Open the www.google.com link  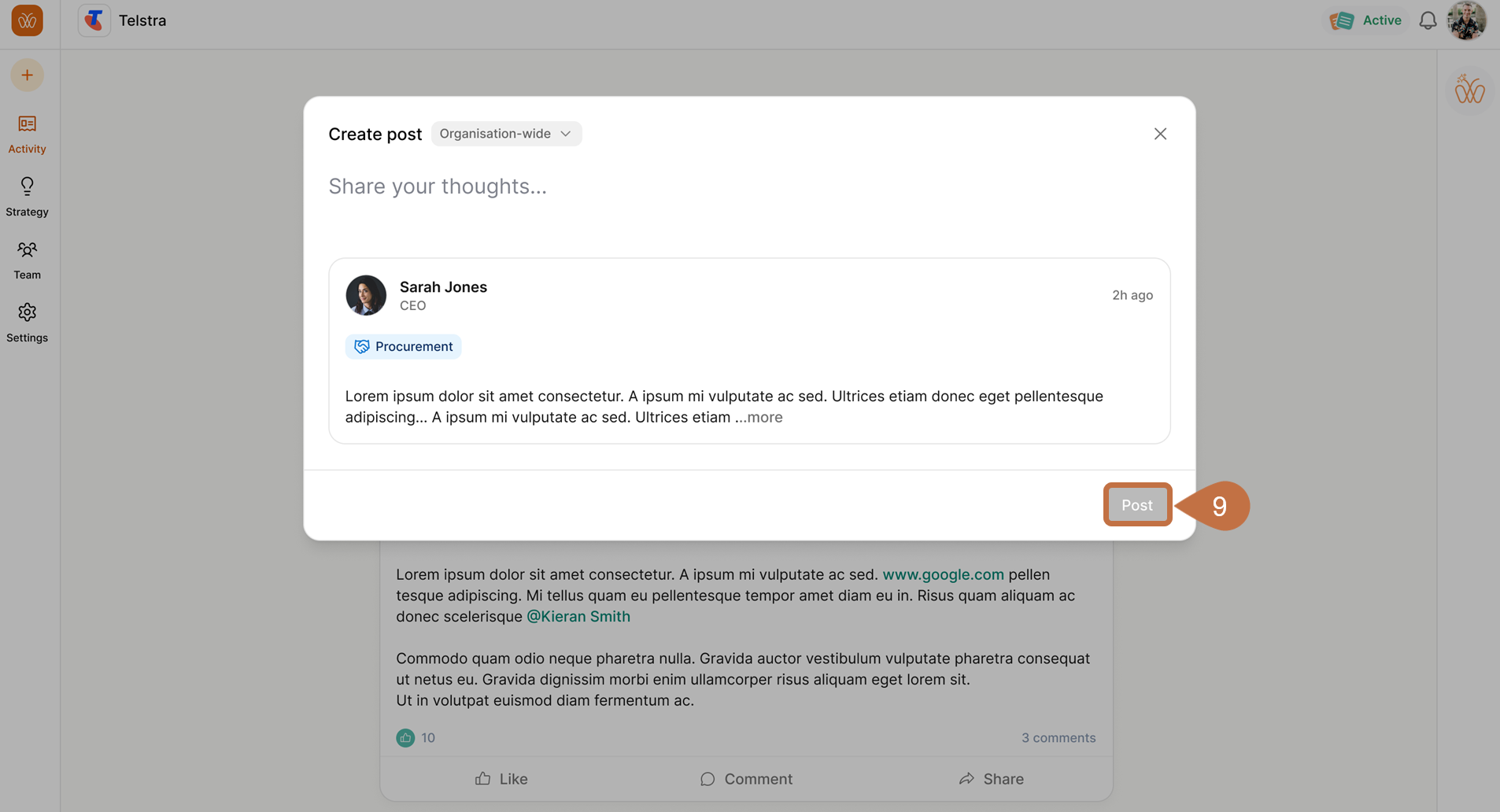[943, 574]
